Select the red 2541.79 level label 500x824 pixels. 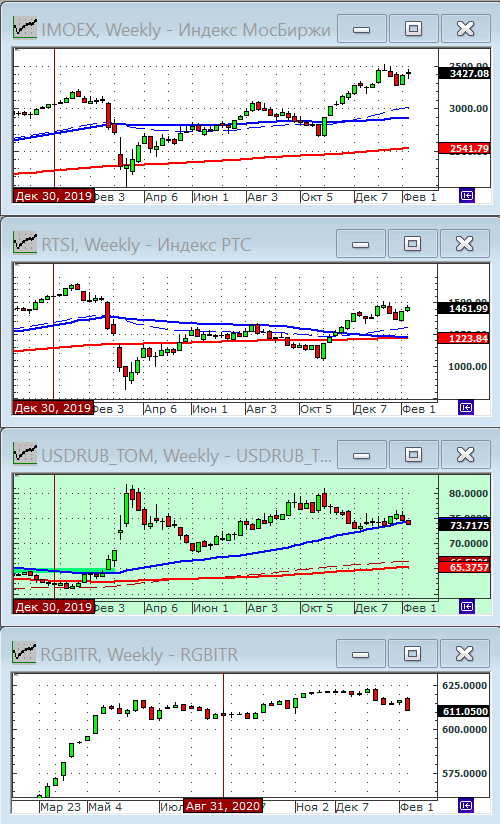465,149
